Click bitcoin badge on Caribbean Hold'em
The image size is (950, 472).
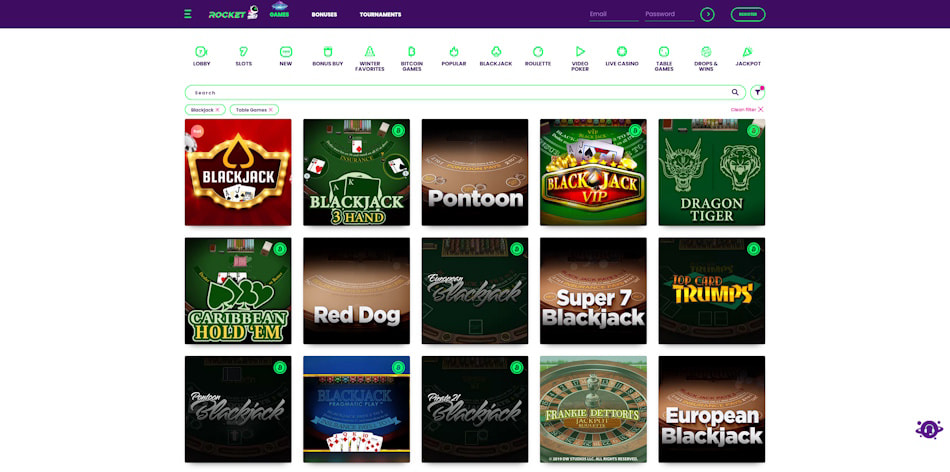pos(279,249)
